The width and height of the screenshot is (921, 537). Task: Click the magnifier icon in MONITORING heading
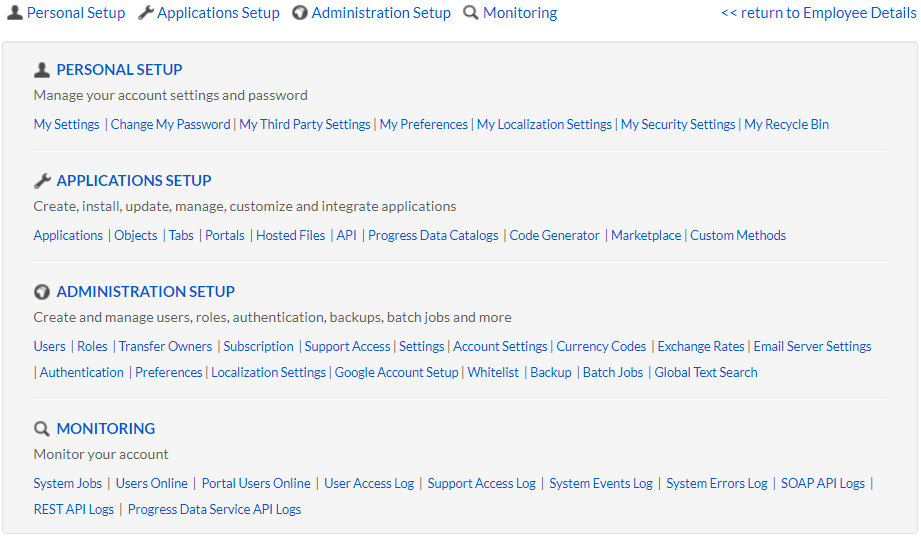42,429
